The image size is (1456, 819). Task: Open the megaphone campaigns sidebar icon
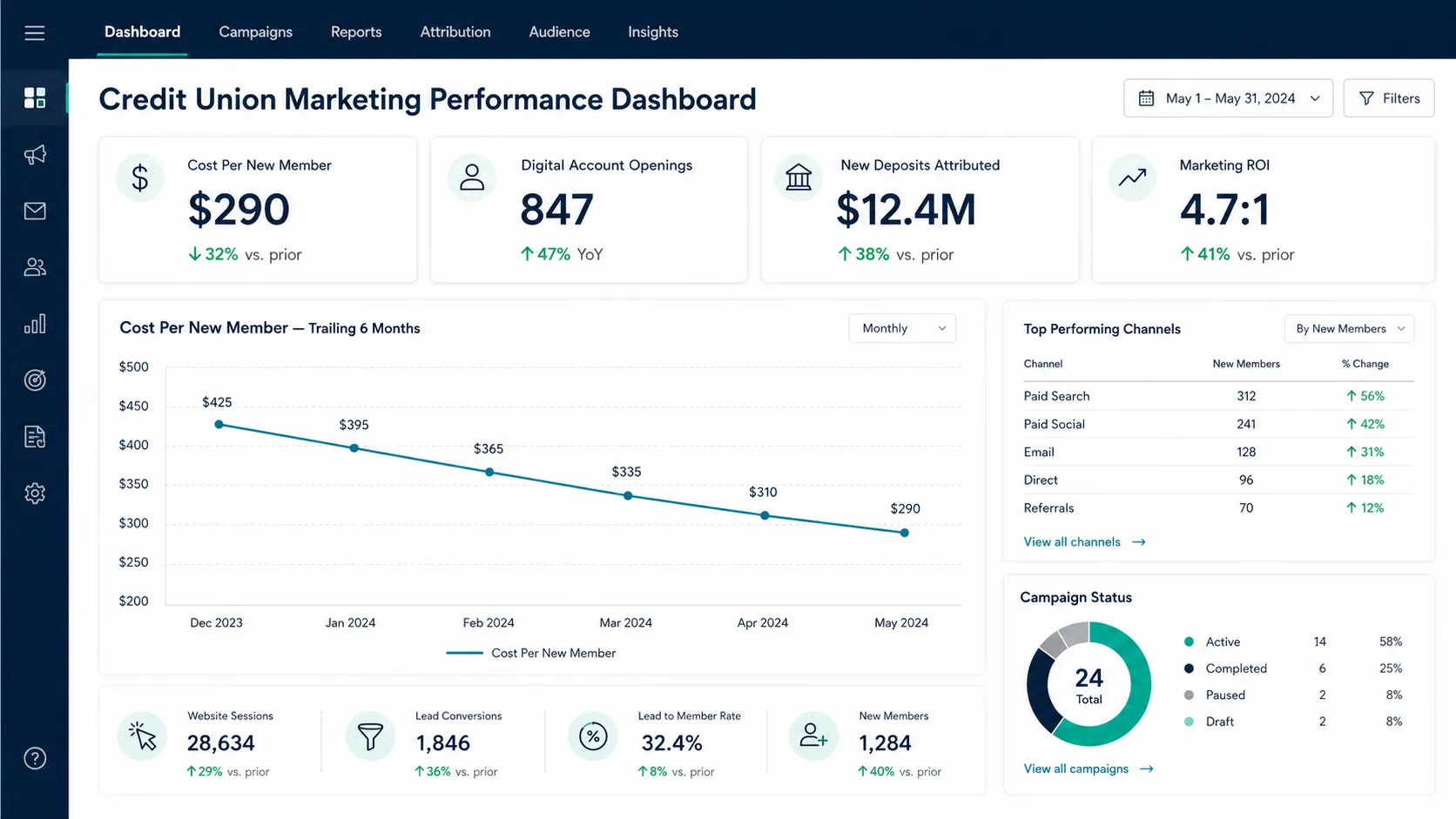click(x=35, y=155)
